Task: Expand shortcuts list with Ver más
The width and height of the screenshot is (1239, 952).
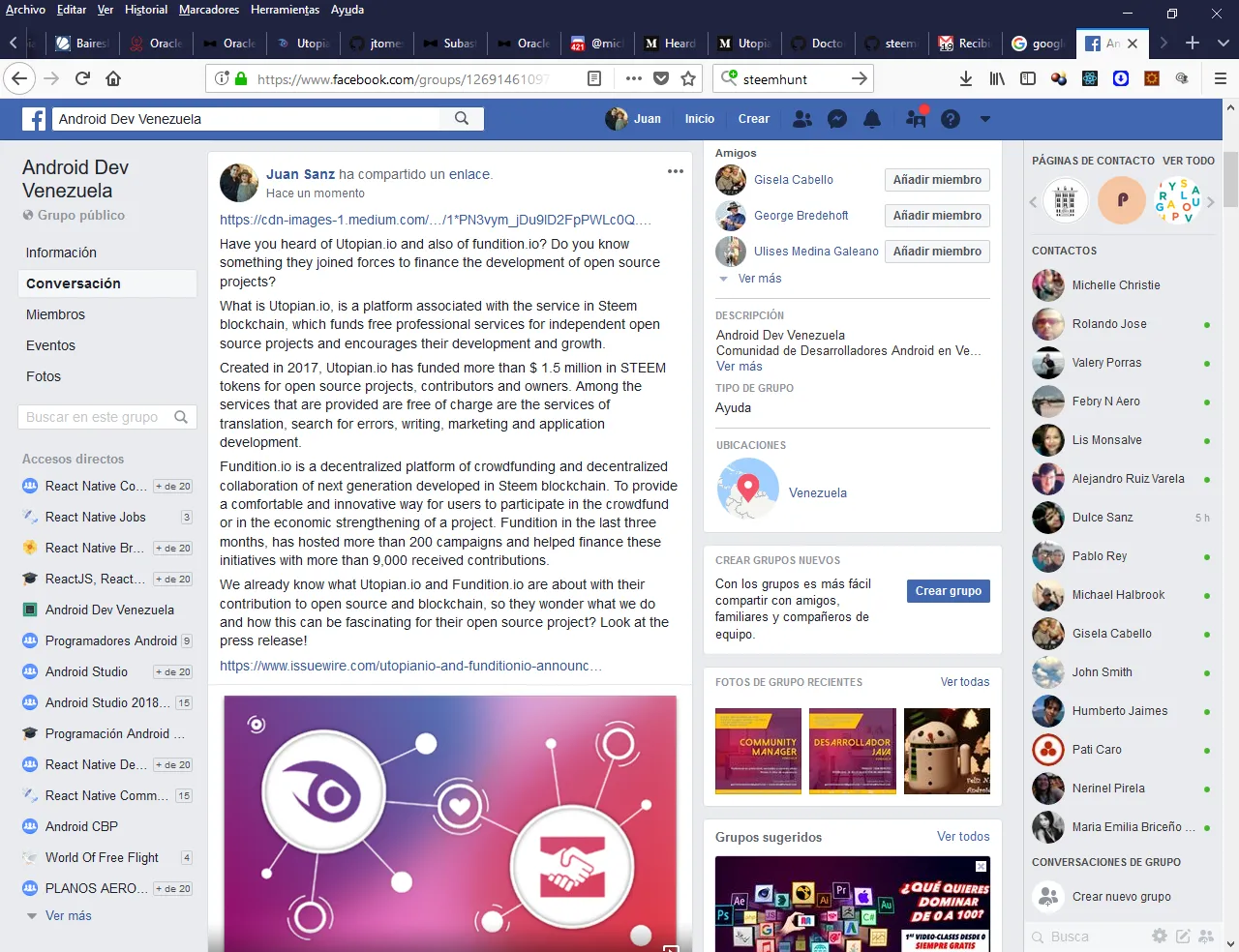Action: pyautogui.click(x=68, y=915)
